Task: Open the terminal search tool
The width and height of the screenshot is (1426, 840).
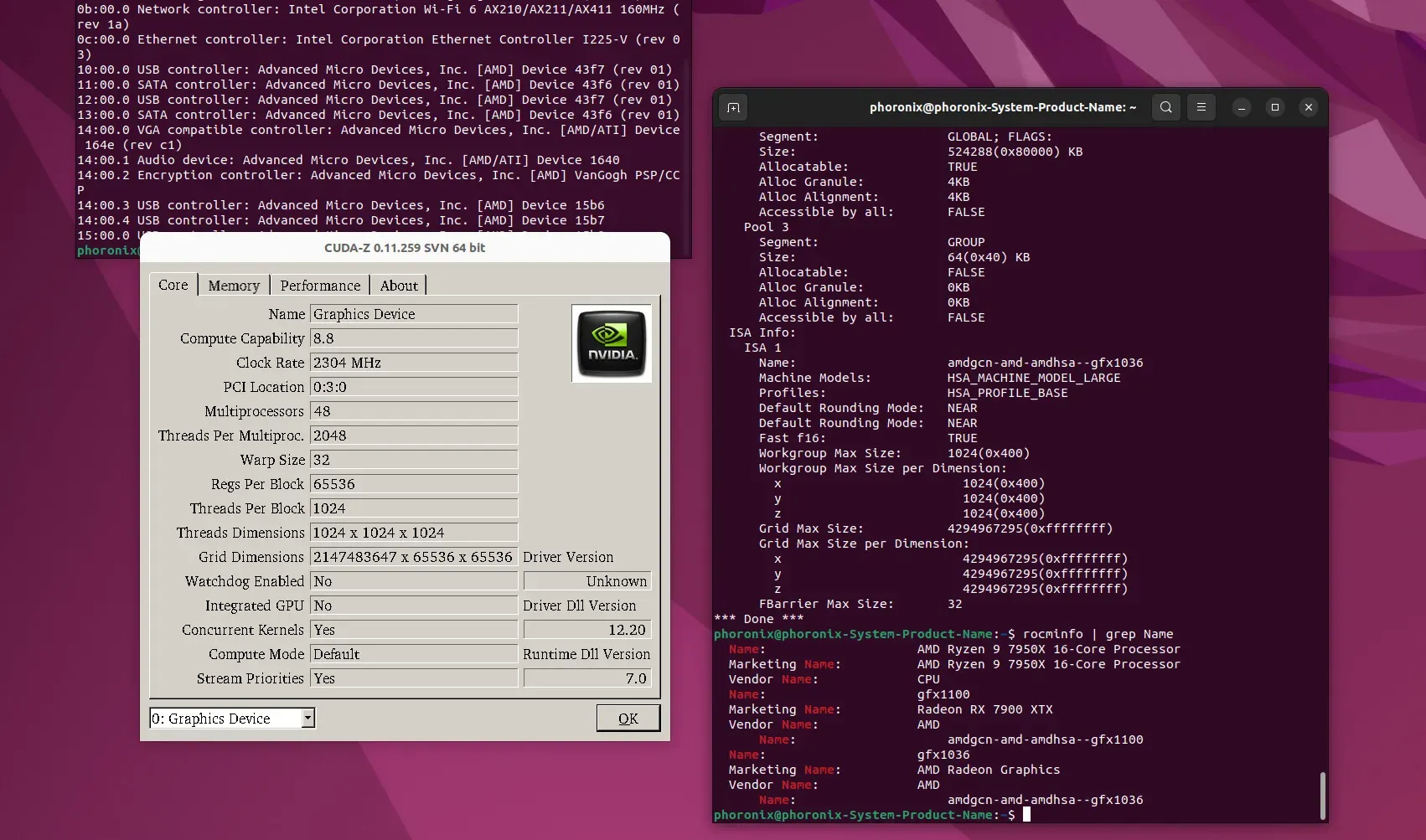Action: [x=1165, y=107]
